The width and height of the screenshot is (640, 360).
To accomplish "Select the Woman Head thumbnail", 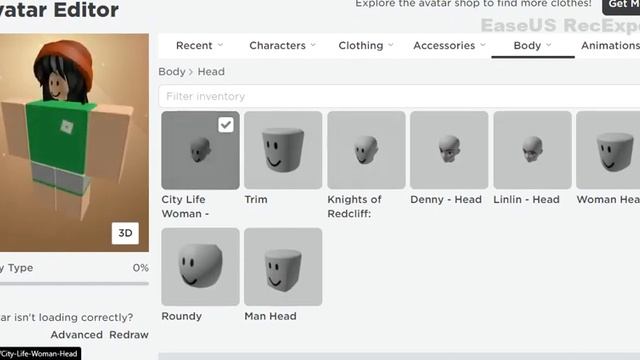I will (x=608, y=150).
